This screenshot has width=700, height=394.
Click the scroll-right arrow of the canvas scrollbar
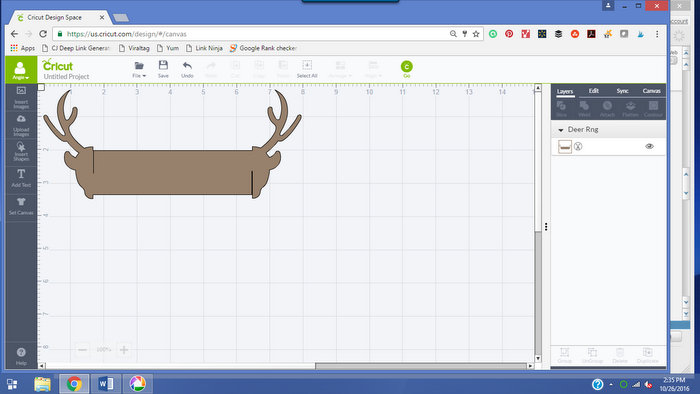coord(530,366)
